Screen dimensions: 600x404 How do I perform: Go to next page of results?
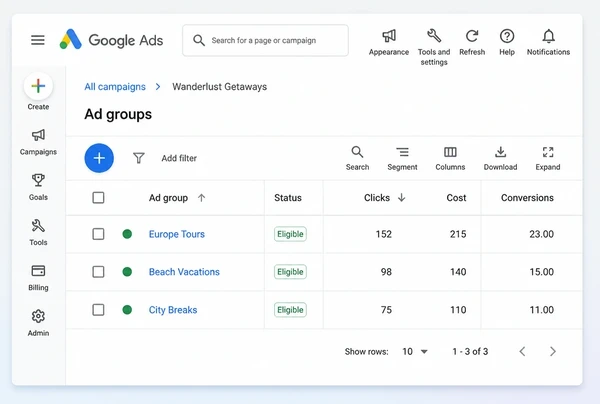click(x=553, y=351)
